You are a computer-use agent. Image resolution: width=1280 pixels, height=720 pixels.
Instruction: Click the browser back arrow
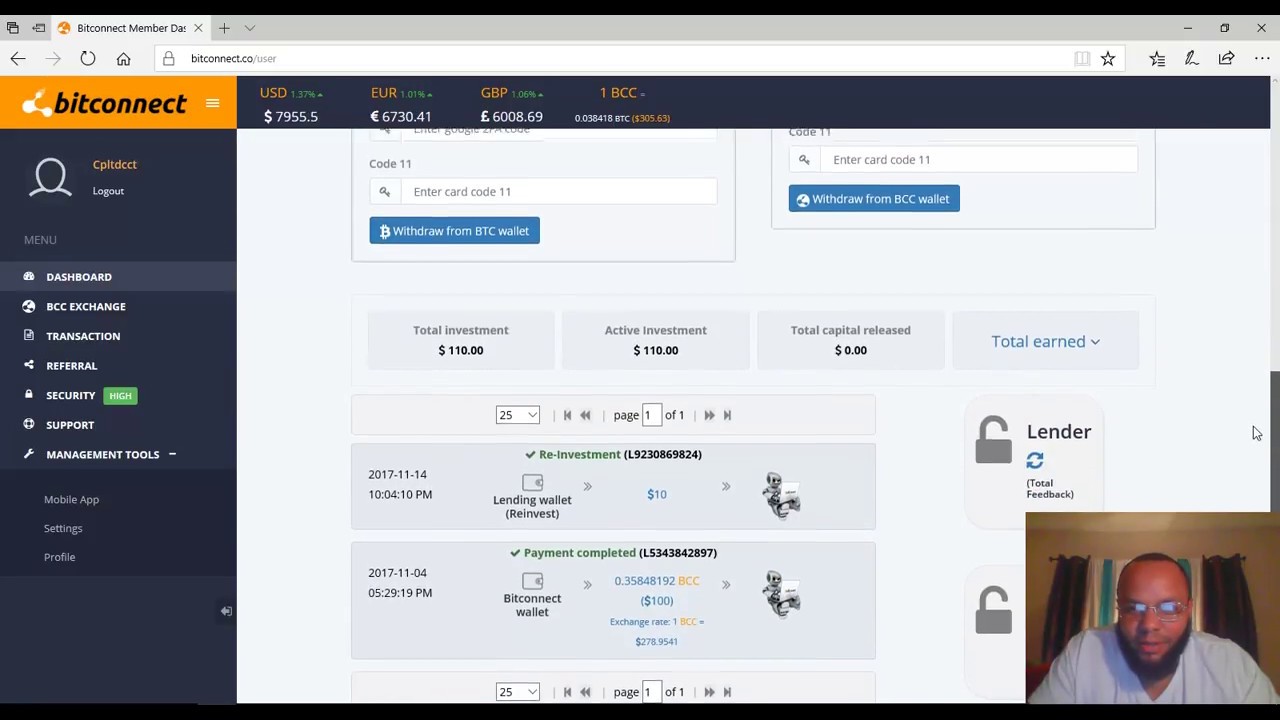coord(18,59)
